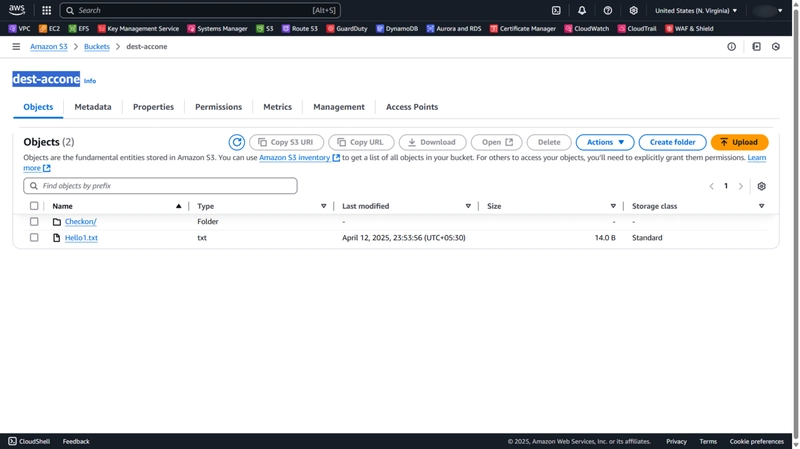The height and width of the screenshot is (449, 800).
Task: Click the Copy S3 URI button
Action: (x=286, y=142)
